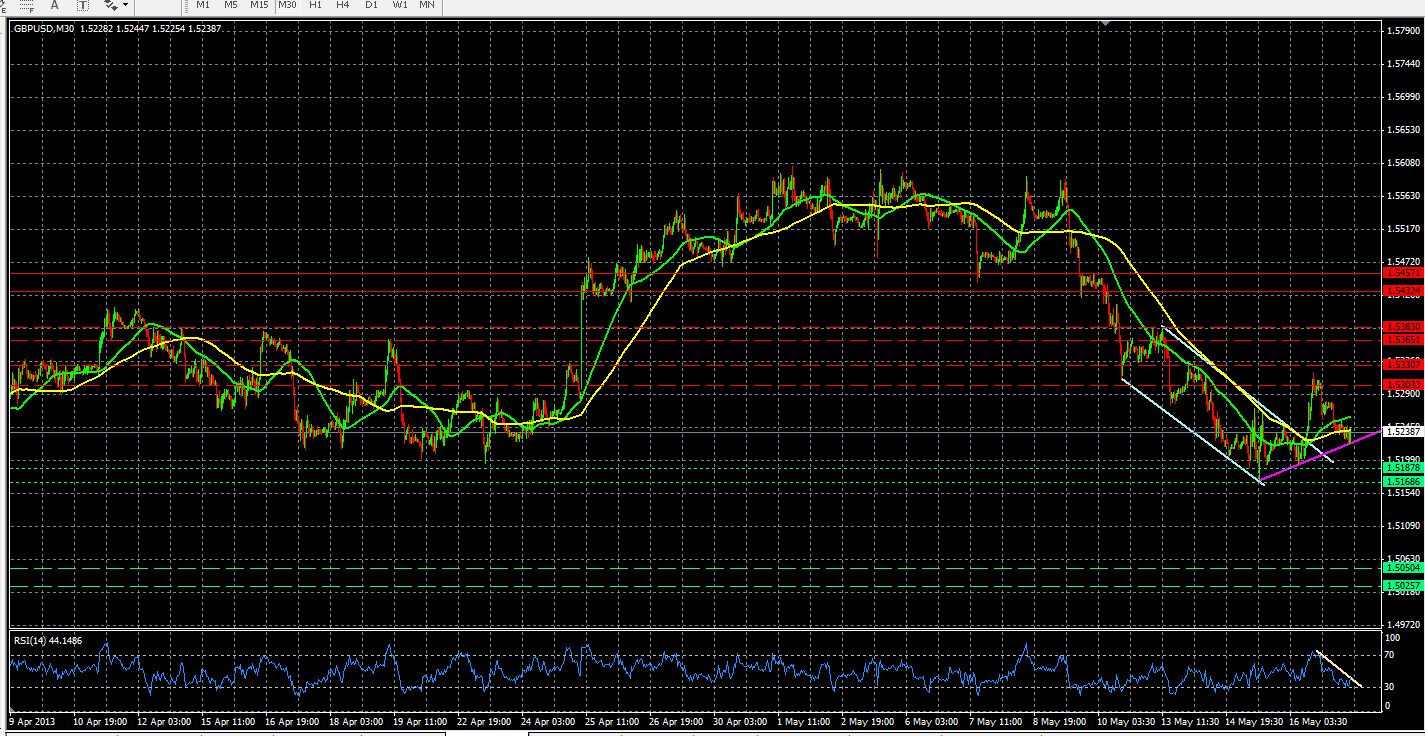1425x736 pixels.
Task: Select the downtrend line on RSI panel
Action: (x=1339, y=668)
